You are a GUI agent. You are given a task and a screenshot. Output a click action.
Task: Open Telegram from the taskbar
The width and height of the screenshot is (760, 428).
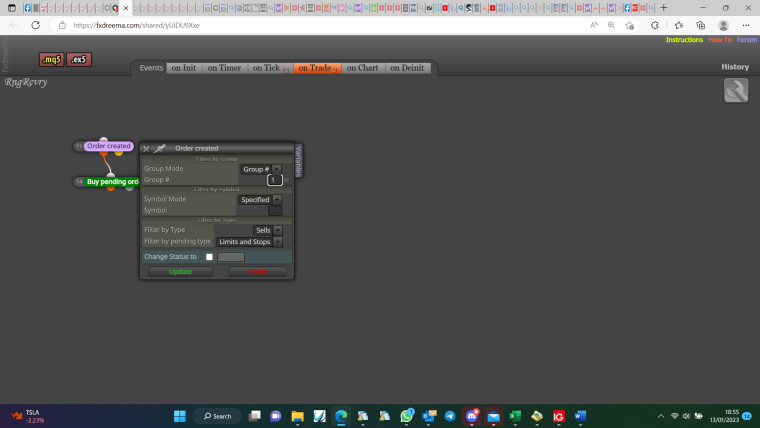click(450, 416)
